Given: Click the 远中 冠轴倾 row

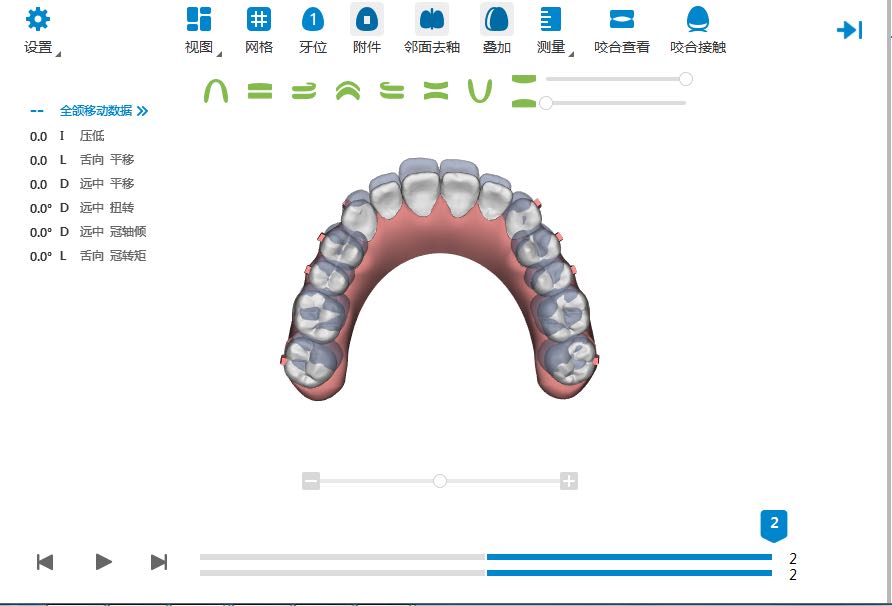Looking at the screenshot, I should [x=88, y=232].
